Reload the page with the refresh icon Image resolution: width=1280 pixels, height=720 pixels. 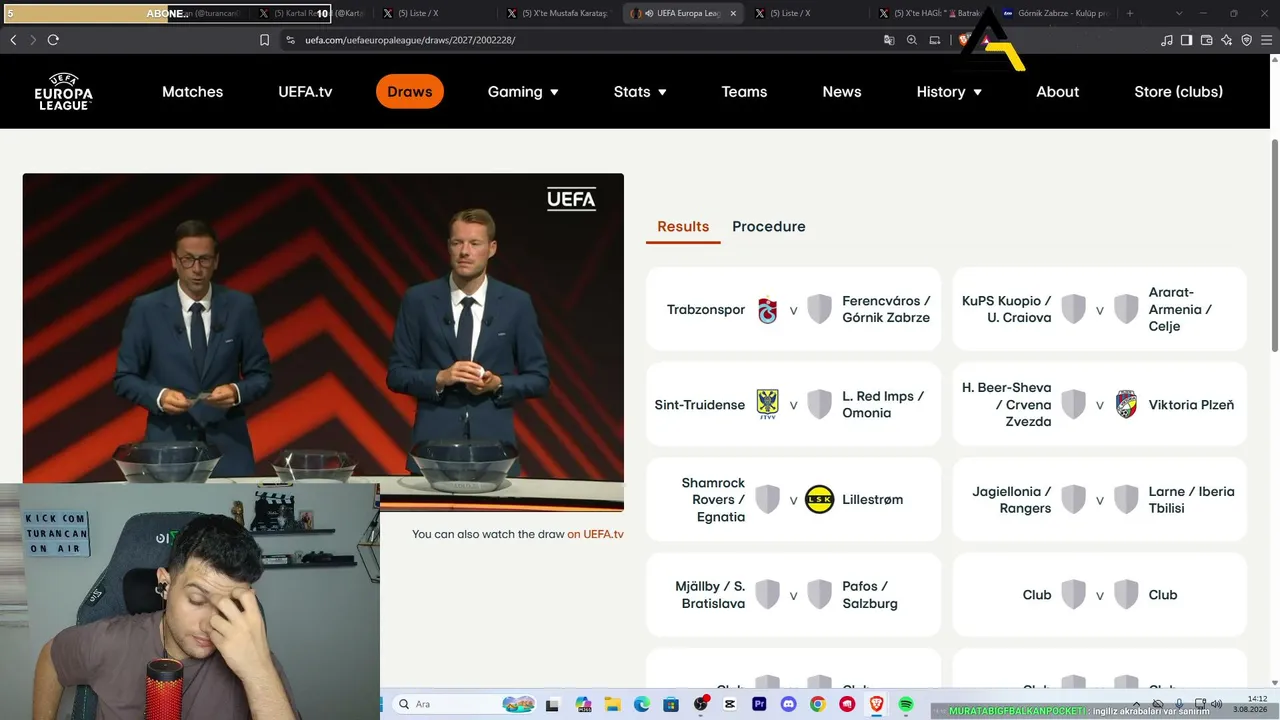[53, 40]
